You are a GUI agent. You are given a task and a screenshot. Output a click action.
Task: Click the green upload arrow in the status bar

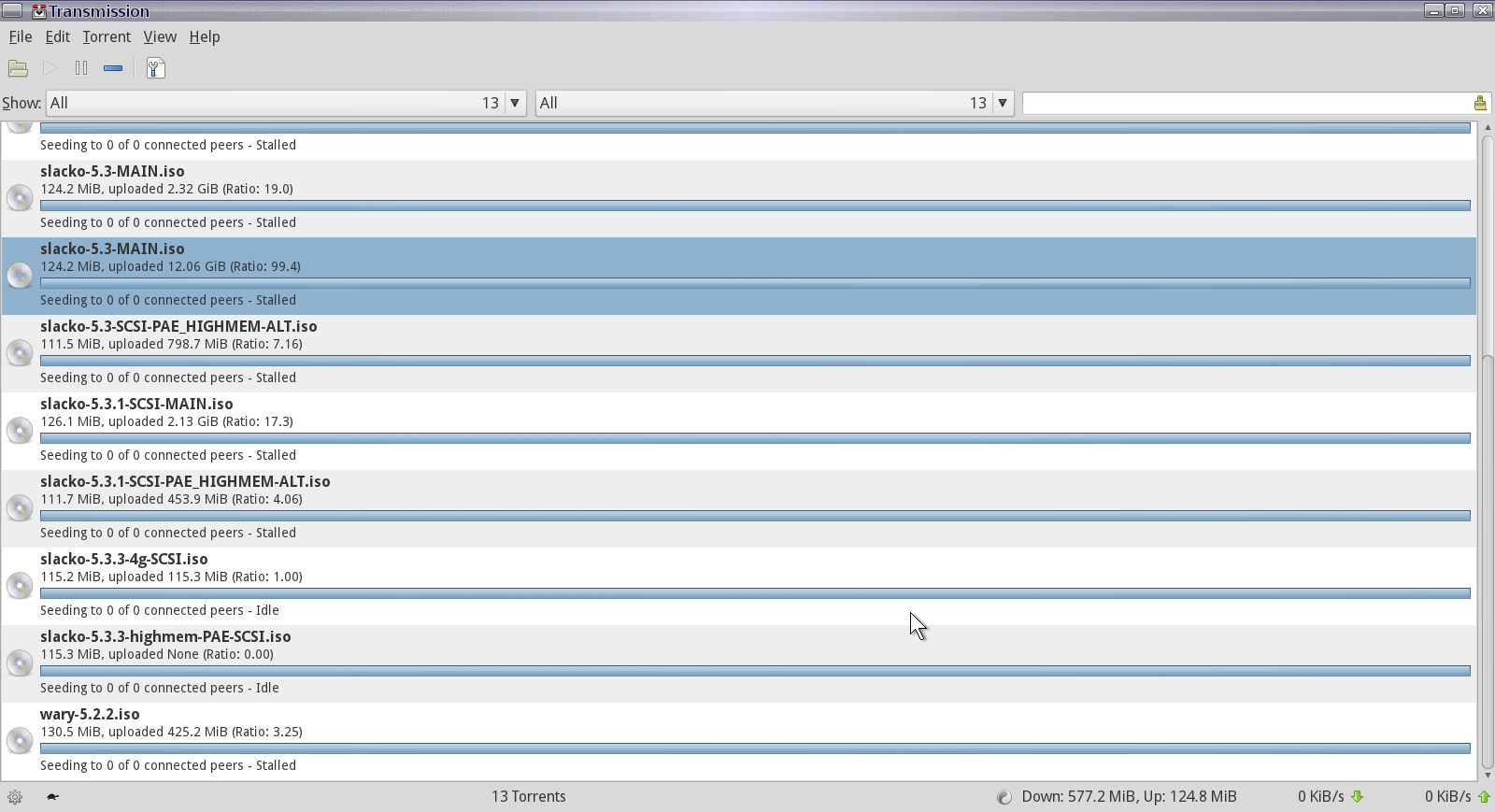1484,797
